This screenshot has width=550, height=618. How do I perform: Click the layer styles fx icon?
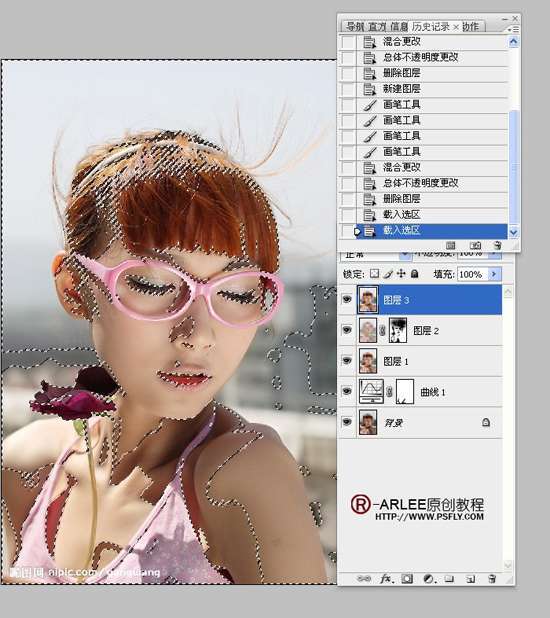click(386, 579)
